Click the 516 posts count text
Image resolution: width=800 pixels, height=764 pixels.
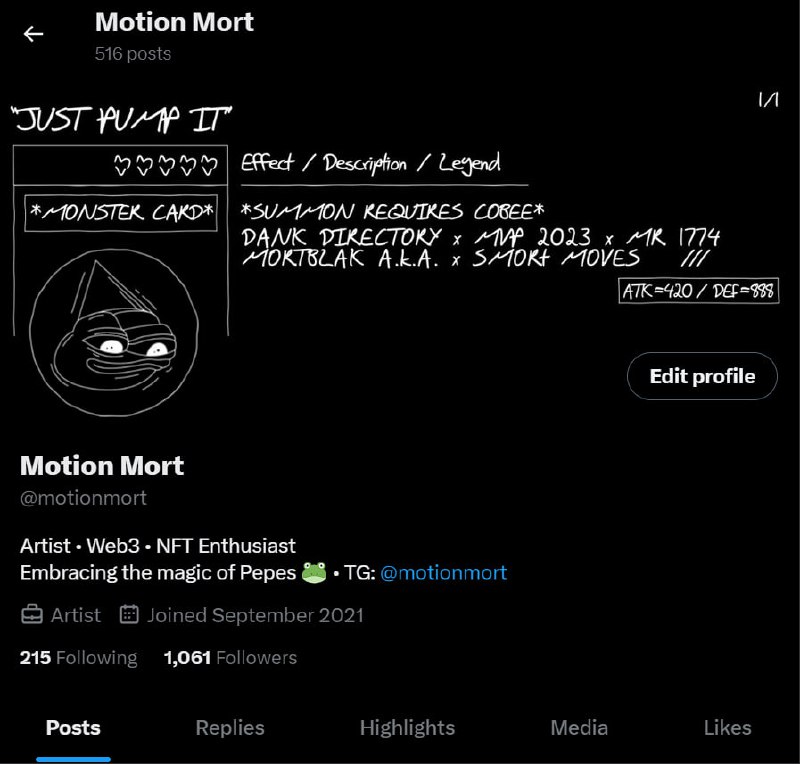point(133,54)
